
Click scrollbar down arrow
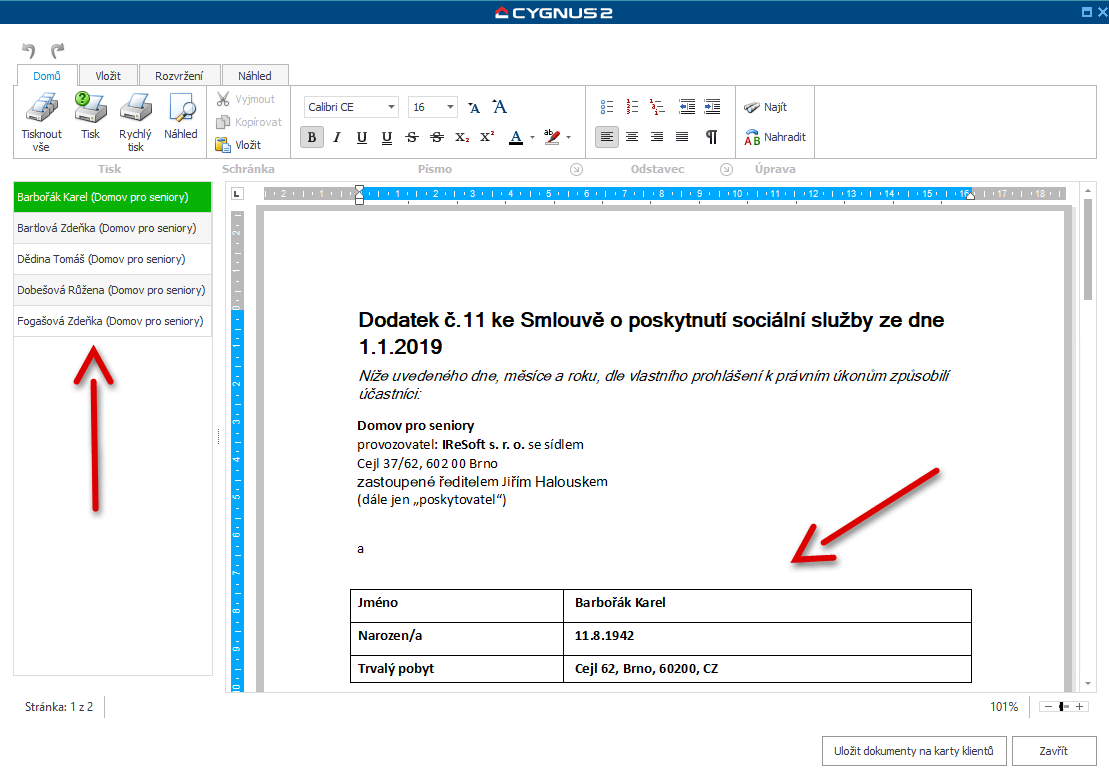click(1088, 684)
